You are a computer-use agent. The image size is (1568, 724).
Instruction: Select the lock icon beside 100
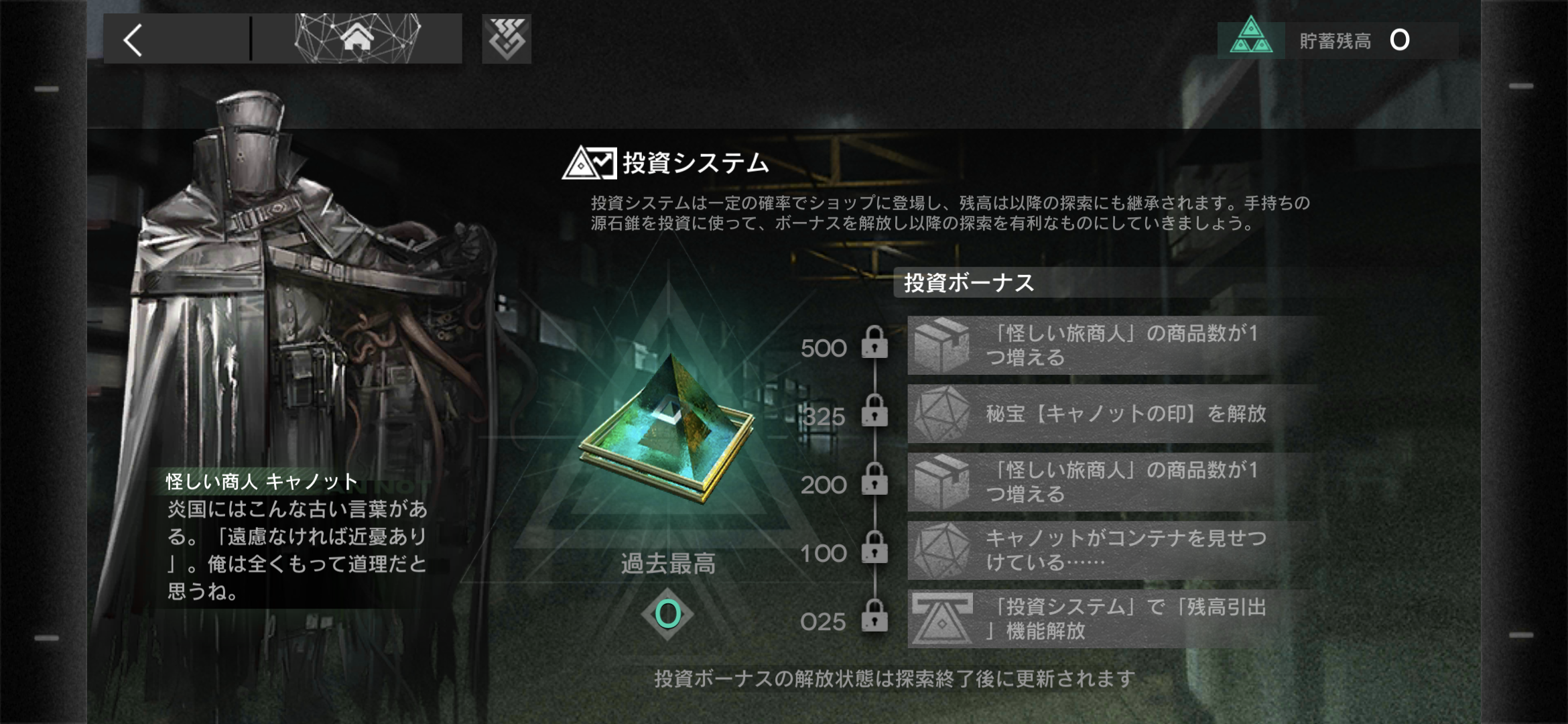pos(874,547)
